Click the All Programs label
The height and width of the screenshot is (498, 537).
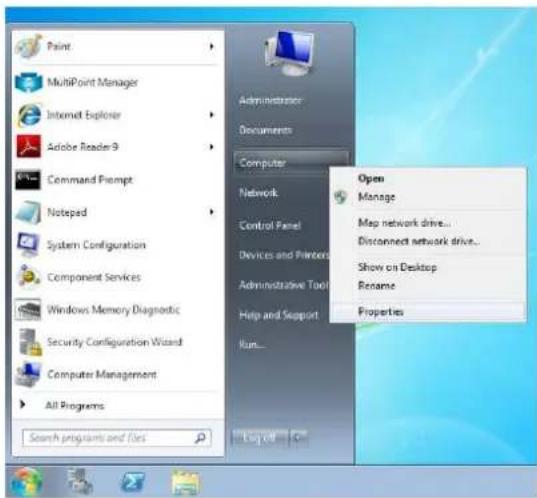click(74, 406)
